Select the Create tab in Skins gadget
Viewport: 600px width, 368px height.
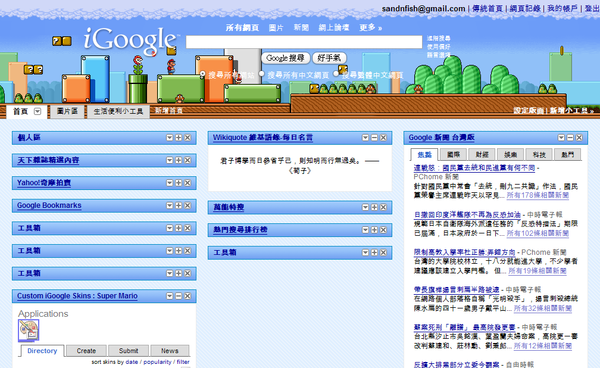tap(86, 351)
